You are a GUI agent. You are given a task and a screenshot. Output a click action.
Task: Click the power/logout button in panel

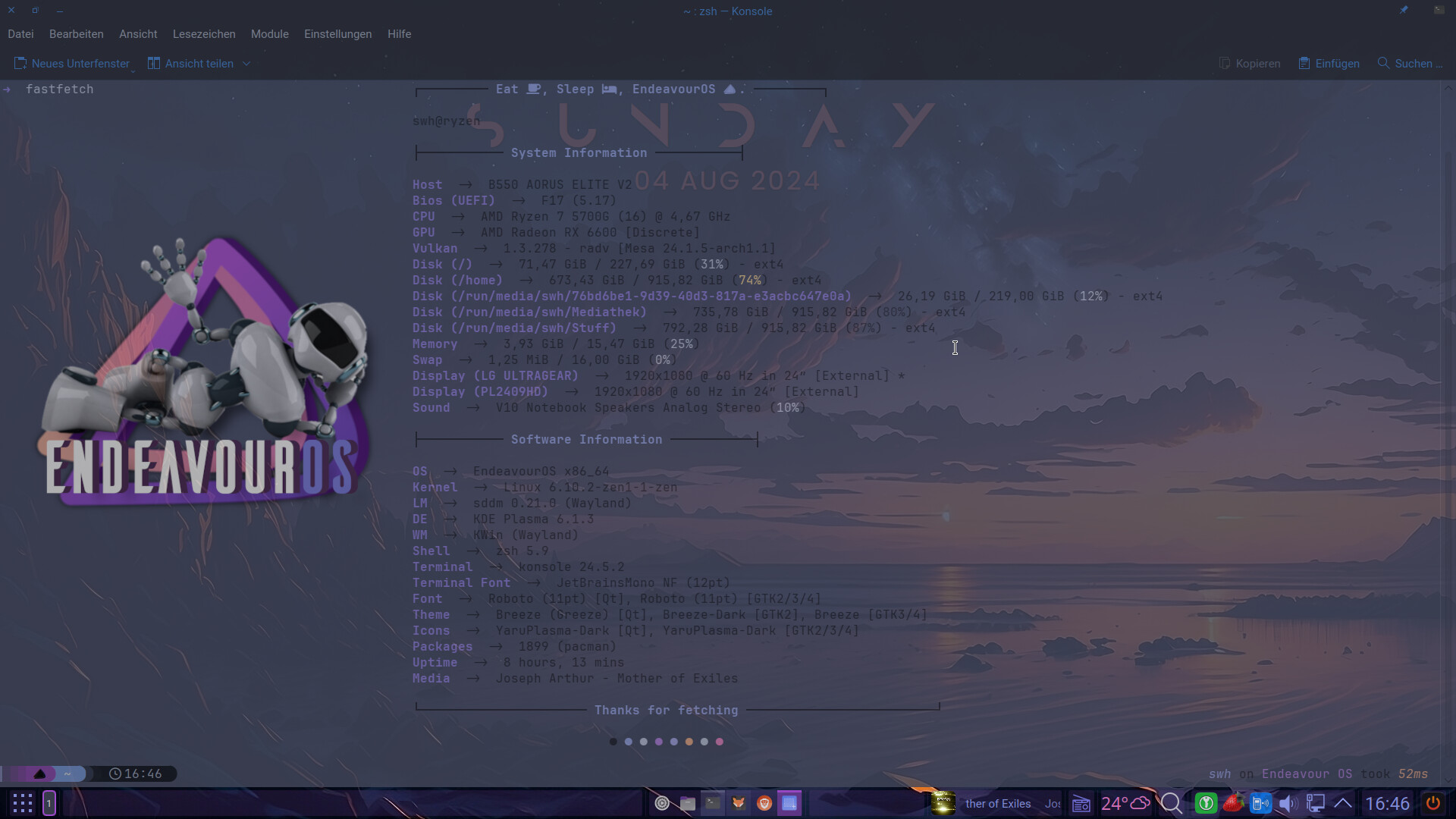1432,803
